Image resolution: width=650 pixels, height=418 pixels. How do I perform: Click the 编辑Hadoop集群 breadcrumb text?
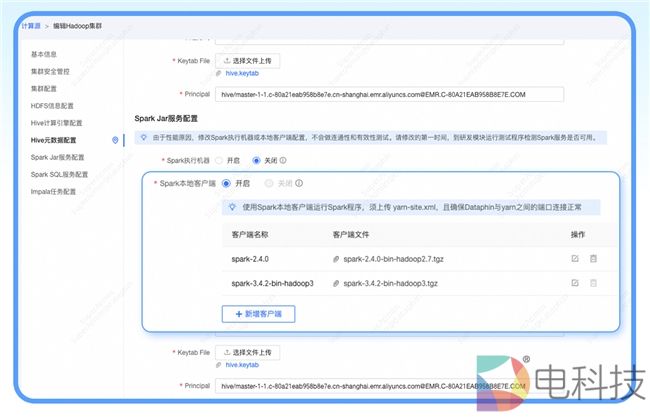[x=78, y=26]
